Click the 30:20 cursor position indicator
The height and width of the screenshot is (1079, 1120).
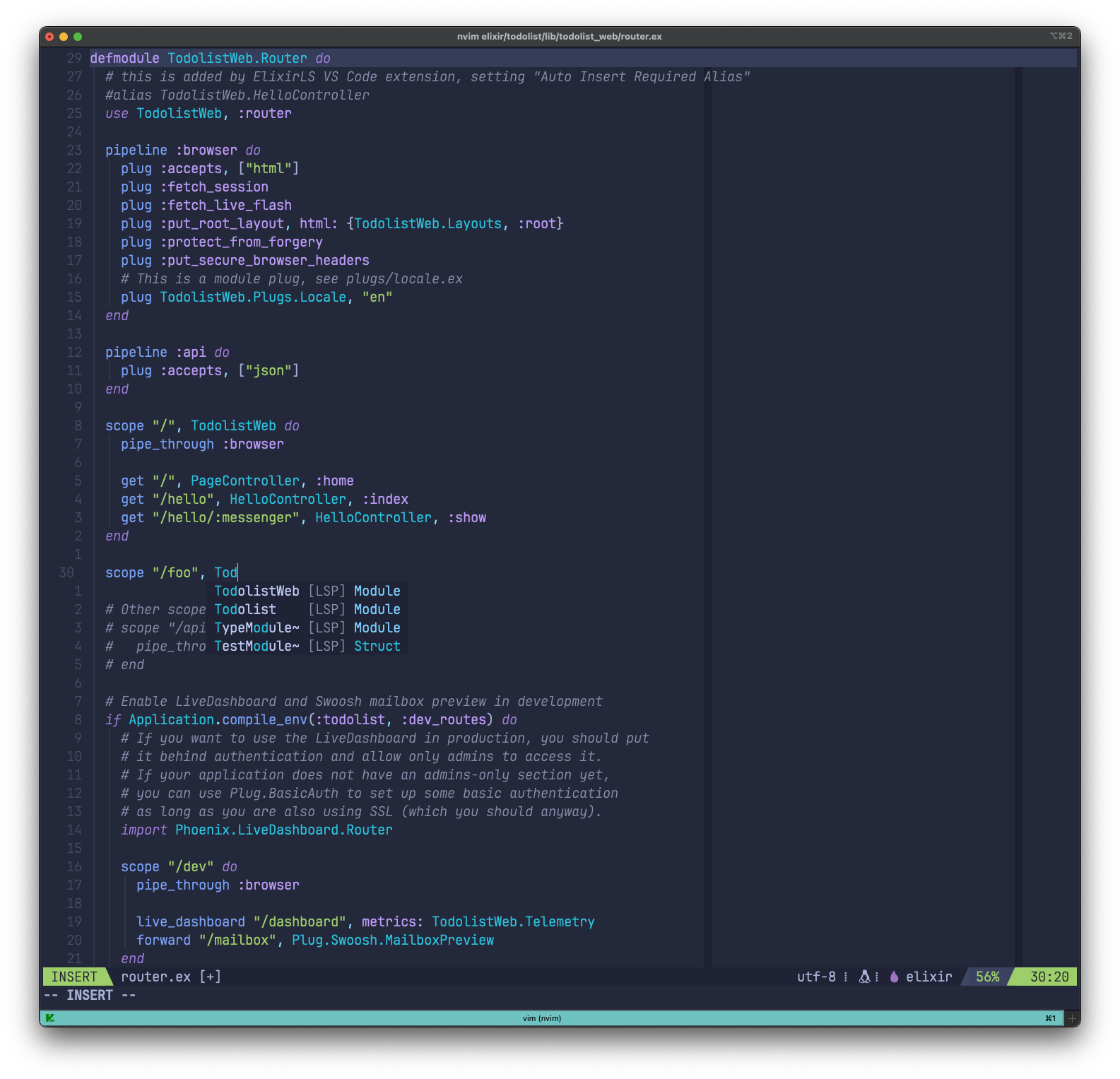1049,977
